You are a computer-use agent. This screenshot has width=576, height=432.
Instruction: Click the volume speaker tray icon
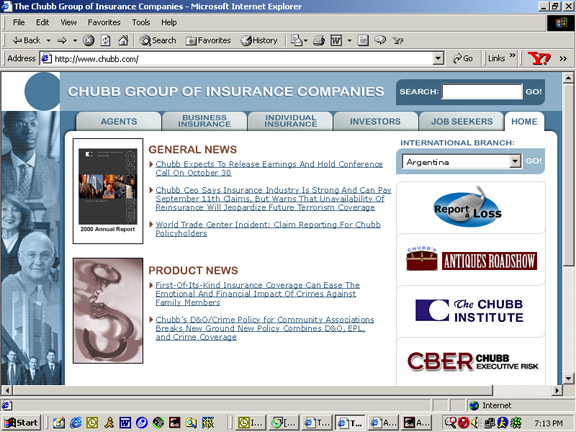(476, 423)
